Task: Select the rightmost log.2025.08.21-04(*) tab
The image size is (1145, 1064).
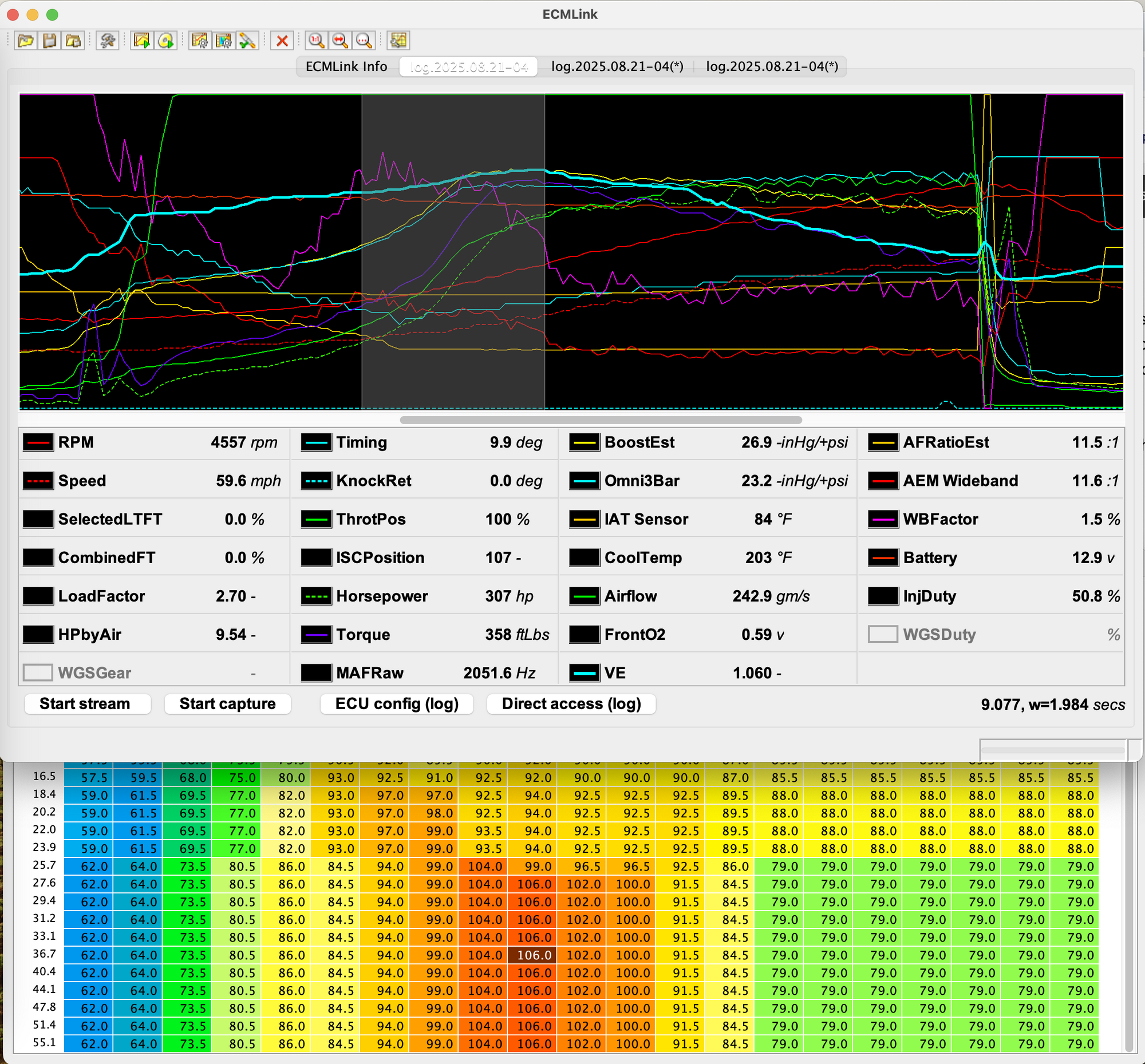Action: [772, 66]
